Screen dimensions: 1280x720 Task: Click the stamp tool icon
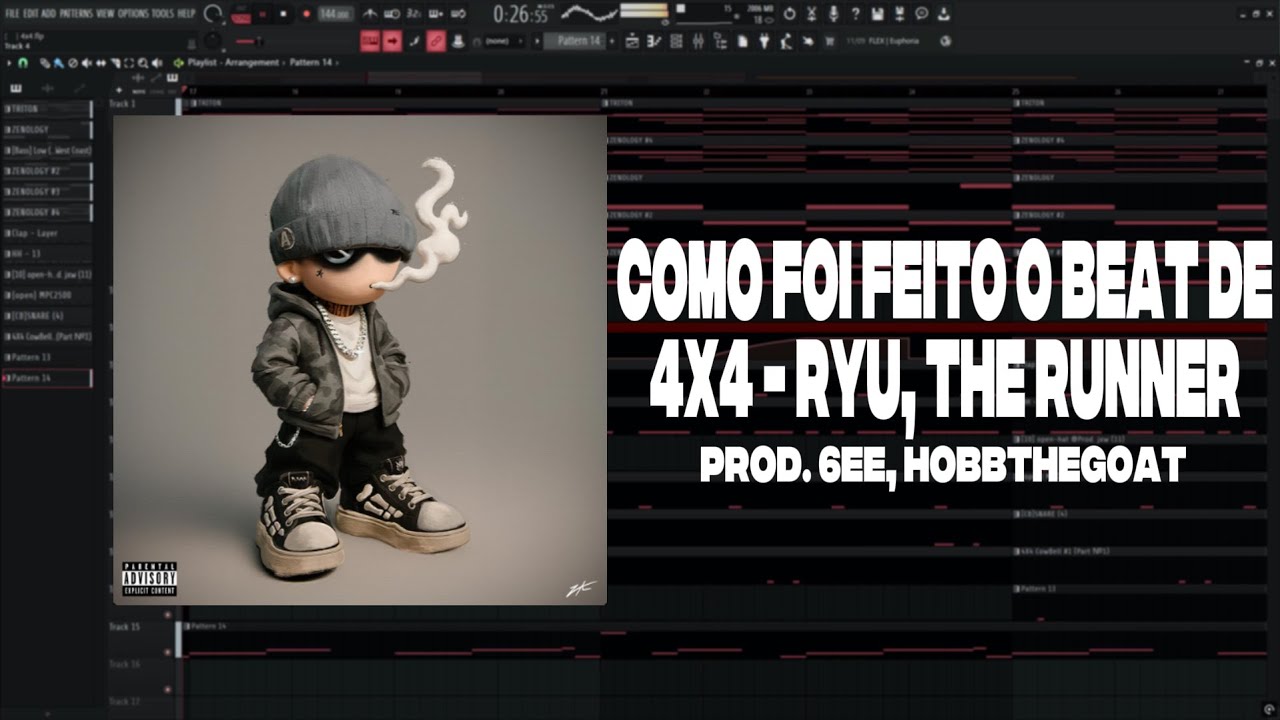[x=457, y=41]
